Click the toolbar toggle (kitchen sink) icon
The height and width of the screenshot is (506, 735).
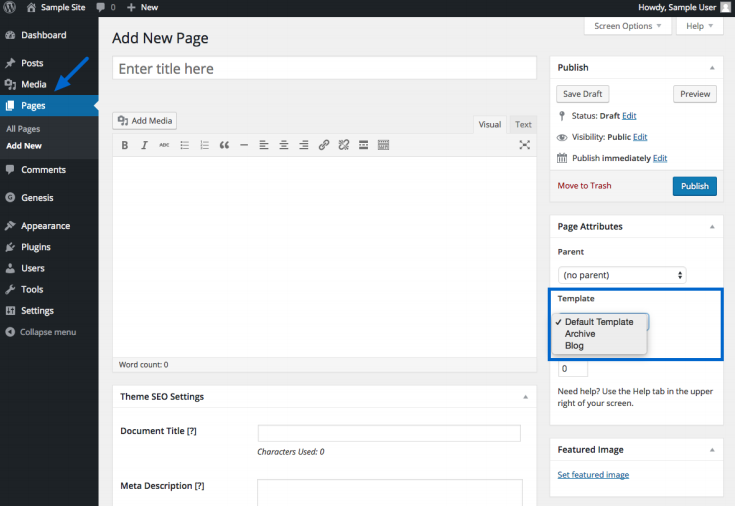tap(383, 145)
